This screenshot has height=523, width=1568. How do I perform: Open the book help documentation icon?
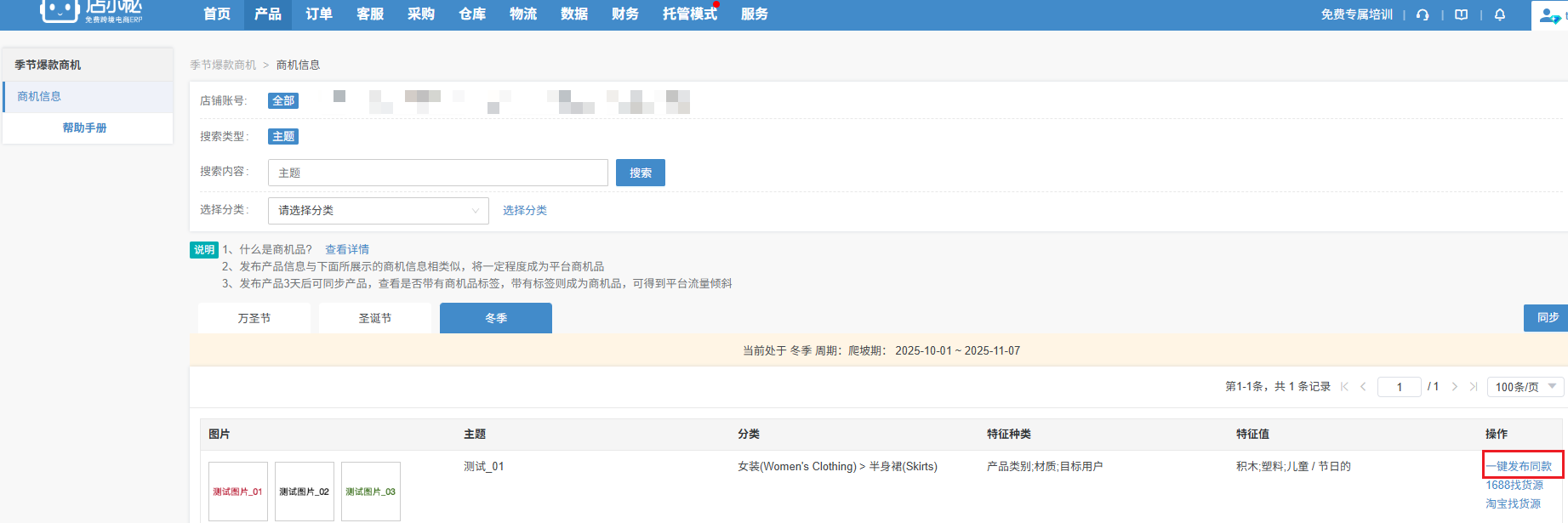(x=1462, y=14)
